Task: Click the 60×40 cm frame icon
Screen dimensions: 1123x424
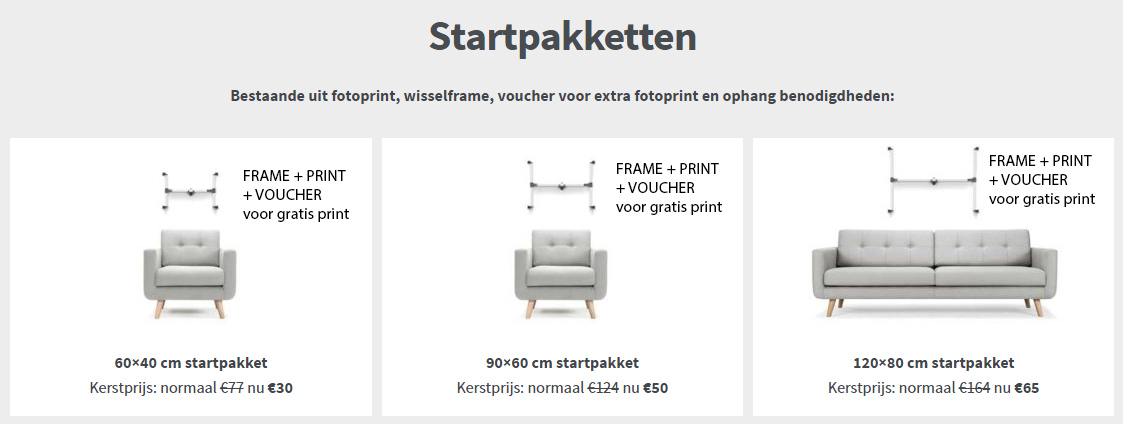Action: pyautogui.click(x=191, y=190)
